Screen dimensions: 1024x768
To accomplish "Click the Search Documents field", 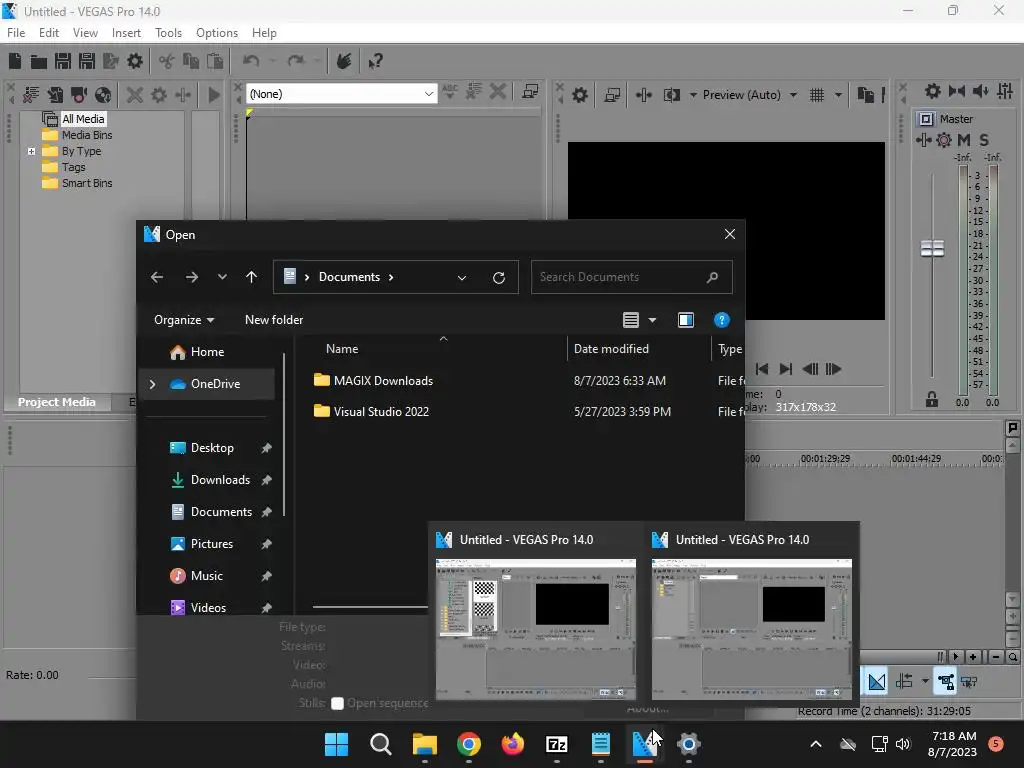I will pyautogui.click(x=631, y=278).
